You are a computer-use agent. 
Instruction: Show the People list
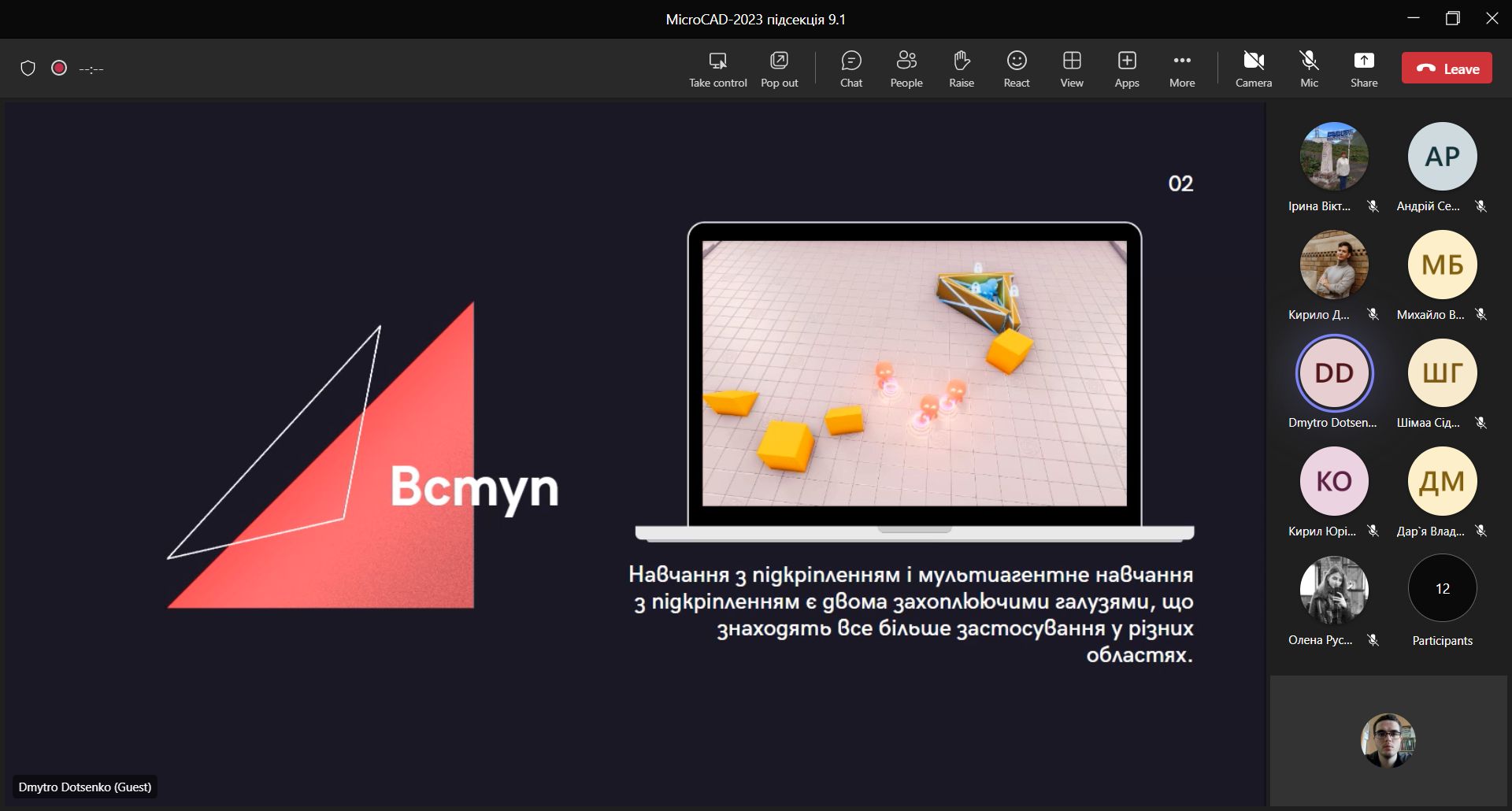coord(906,69)
